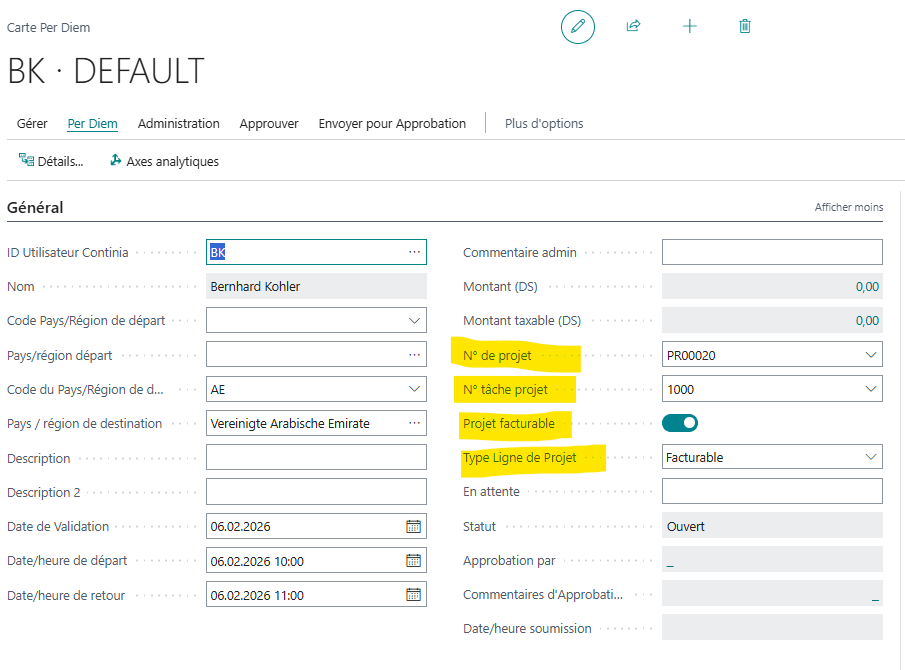905x670 pixels.
Task: Click the Commentaire admin input field
Action: 772,252
